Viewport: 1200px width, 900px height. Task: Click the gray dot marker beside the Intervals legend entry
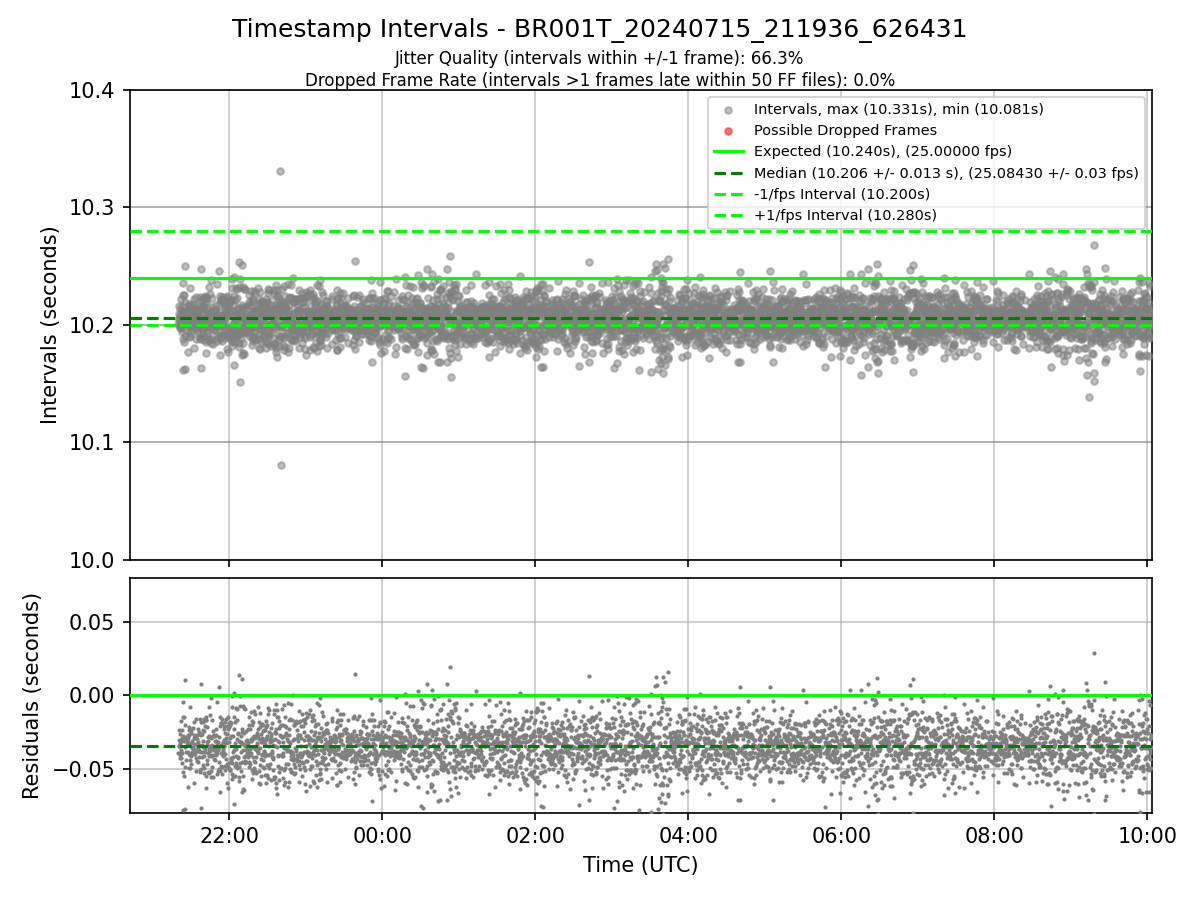[x=729, y=110]
